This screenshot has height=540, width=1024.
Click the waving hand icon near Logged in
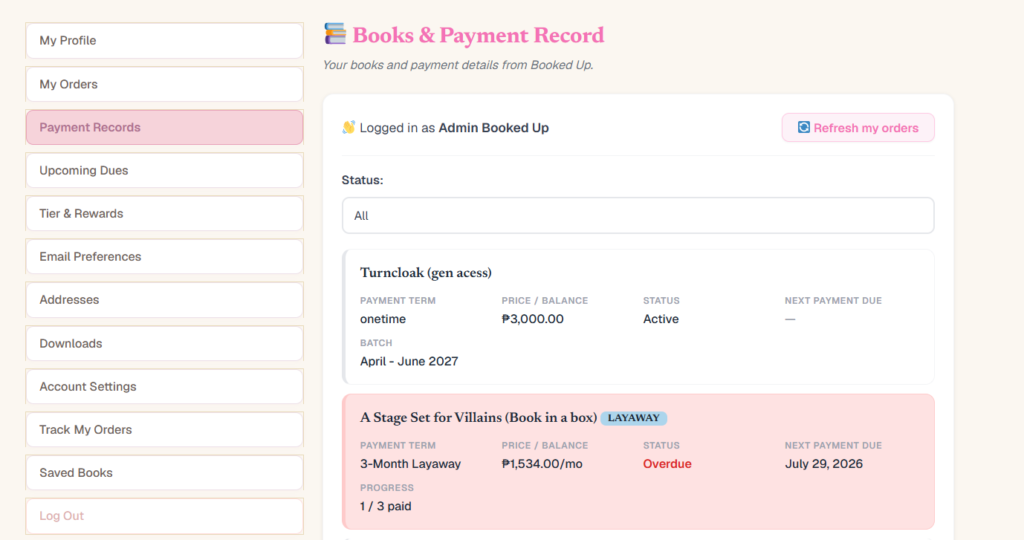point(349,127)
